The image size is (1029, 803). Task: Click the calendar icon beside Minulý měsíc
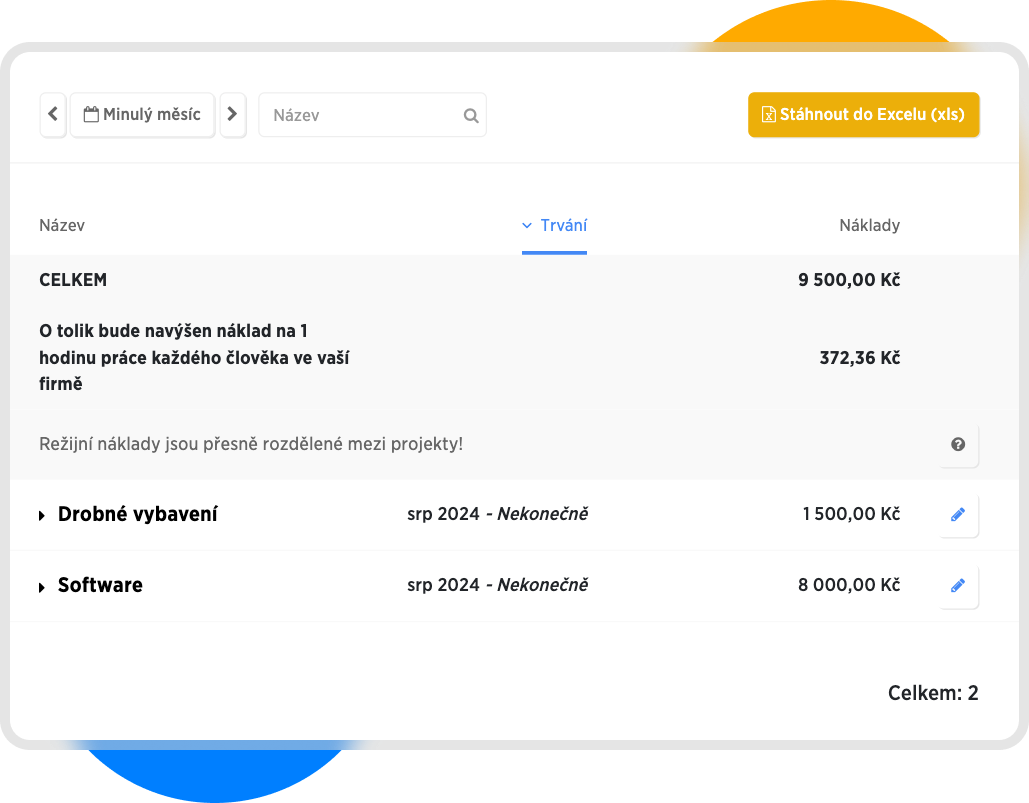tap(91, 115)
